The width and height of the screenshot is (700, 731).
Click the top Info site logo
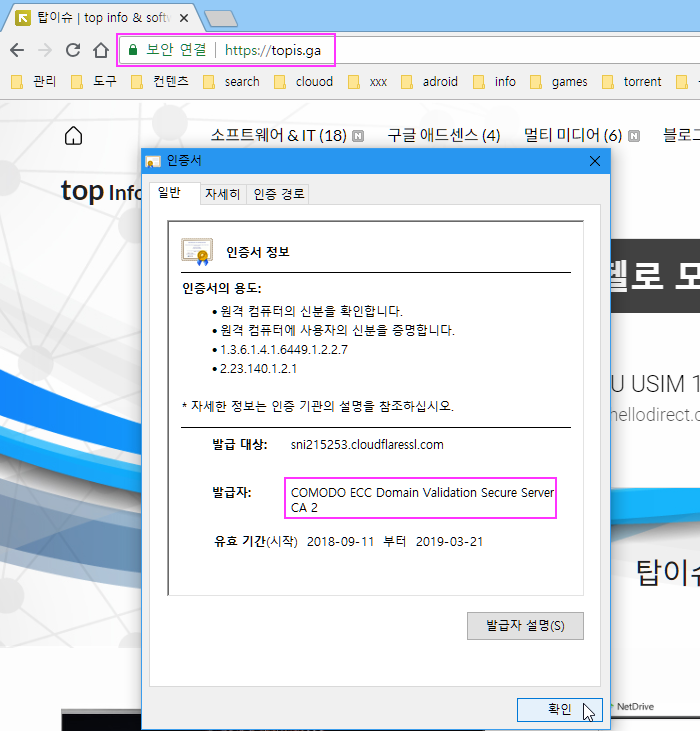(101, 192)
